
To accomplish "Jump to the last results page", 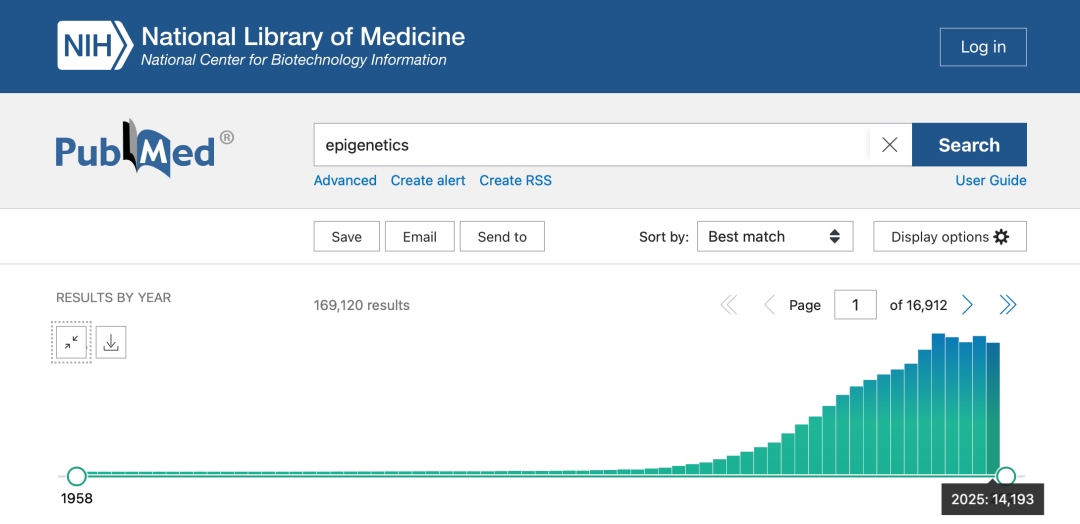I will (1008, 305).
